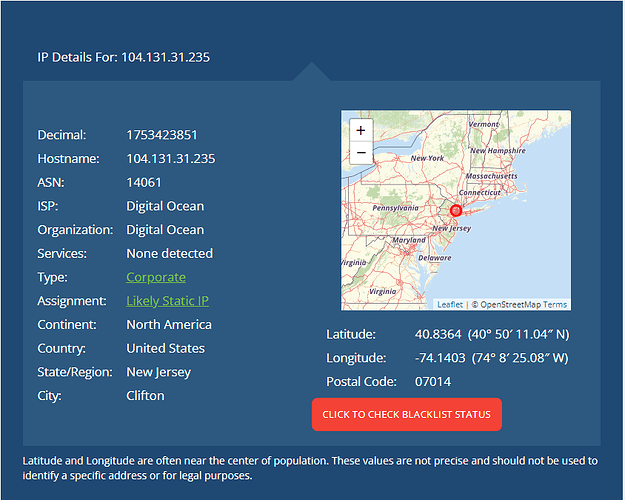
Task: Zoom out on the map with minus button
Action: click(x=361, y=153)
